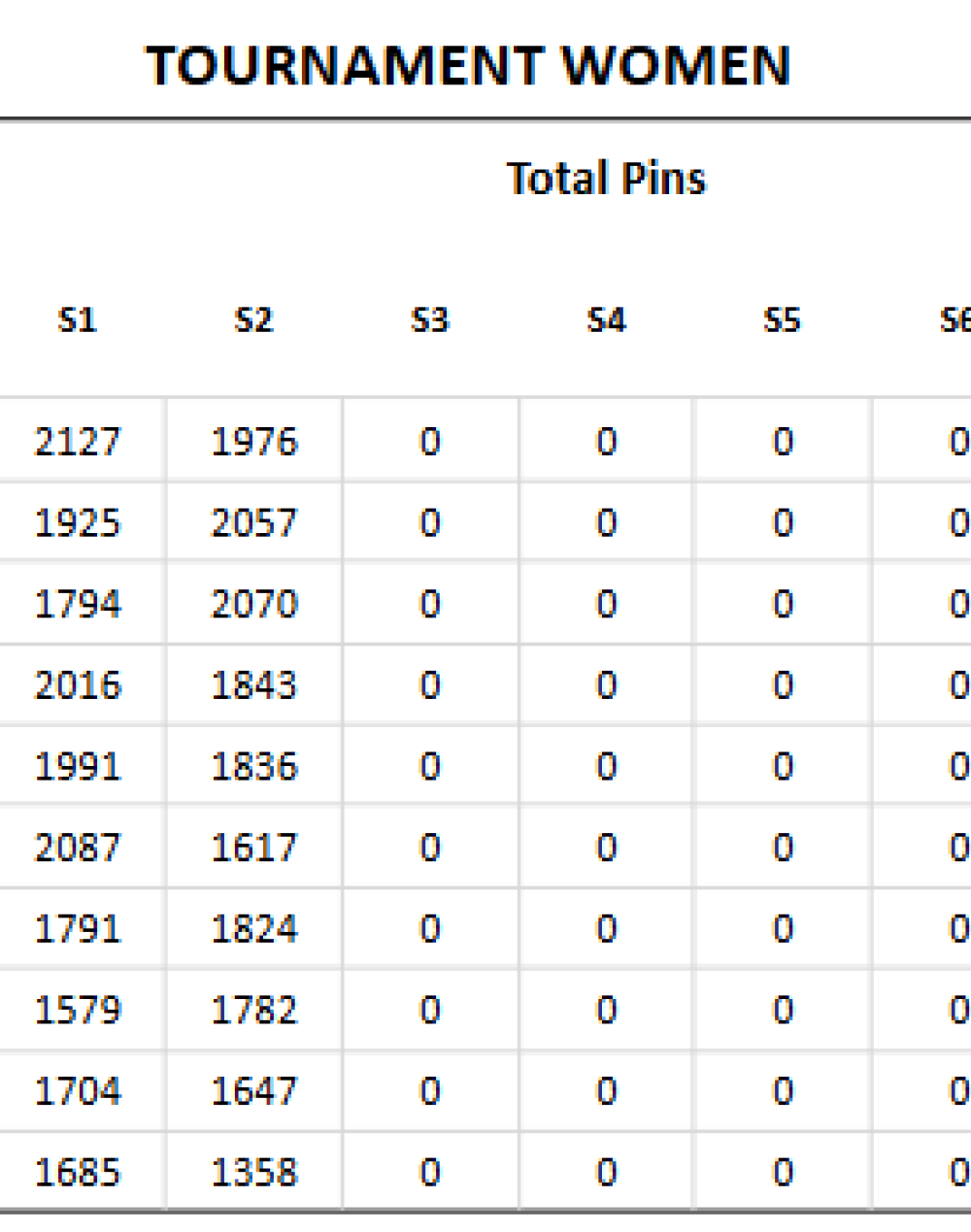971x1232 pixels.
Task: Click the TOURNAMENT WOMEN title
Action: pos(468,66)
